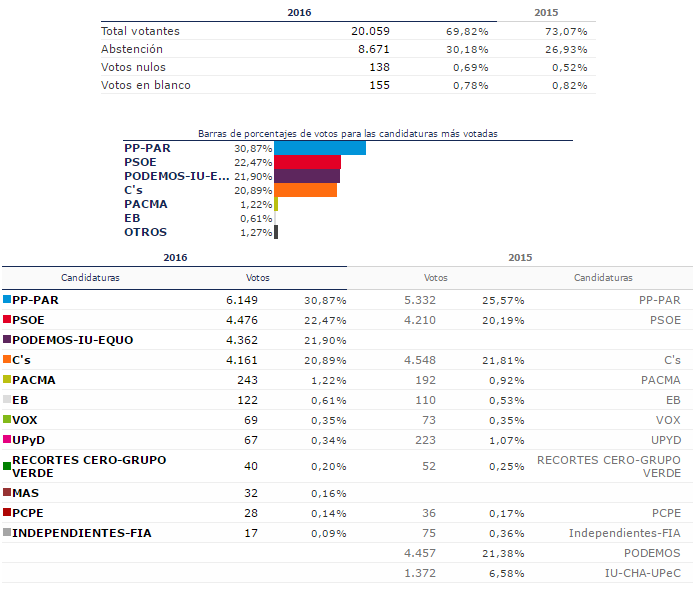Viewport: 698px width, 602px height.
Task: Select 2016 header above candidaturas table
Action: 175,257
